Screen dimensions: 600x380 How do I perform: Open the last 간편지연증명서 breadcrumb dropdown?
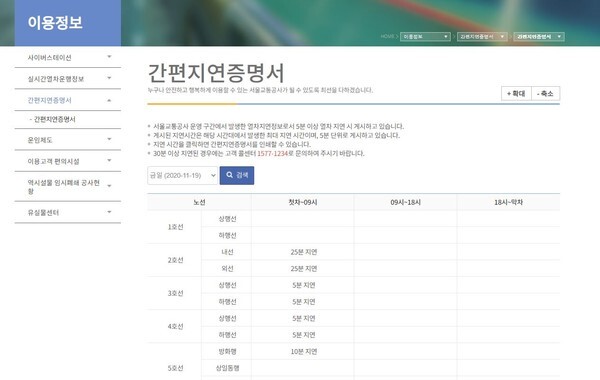tap(539, 36)
